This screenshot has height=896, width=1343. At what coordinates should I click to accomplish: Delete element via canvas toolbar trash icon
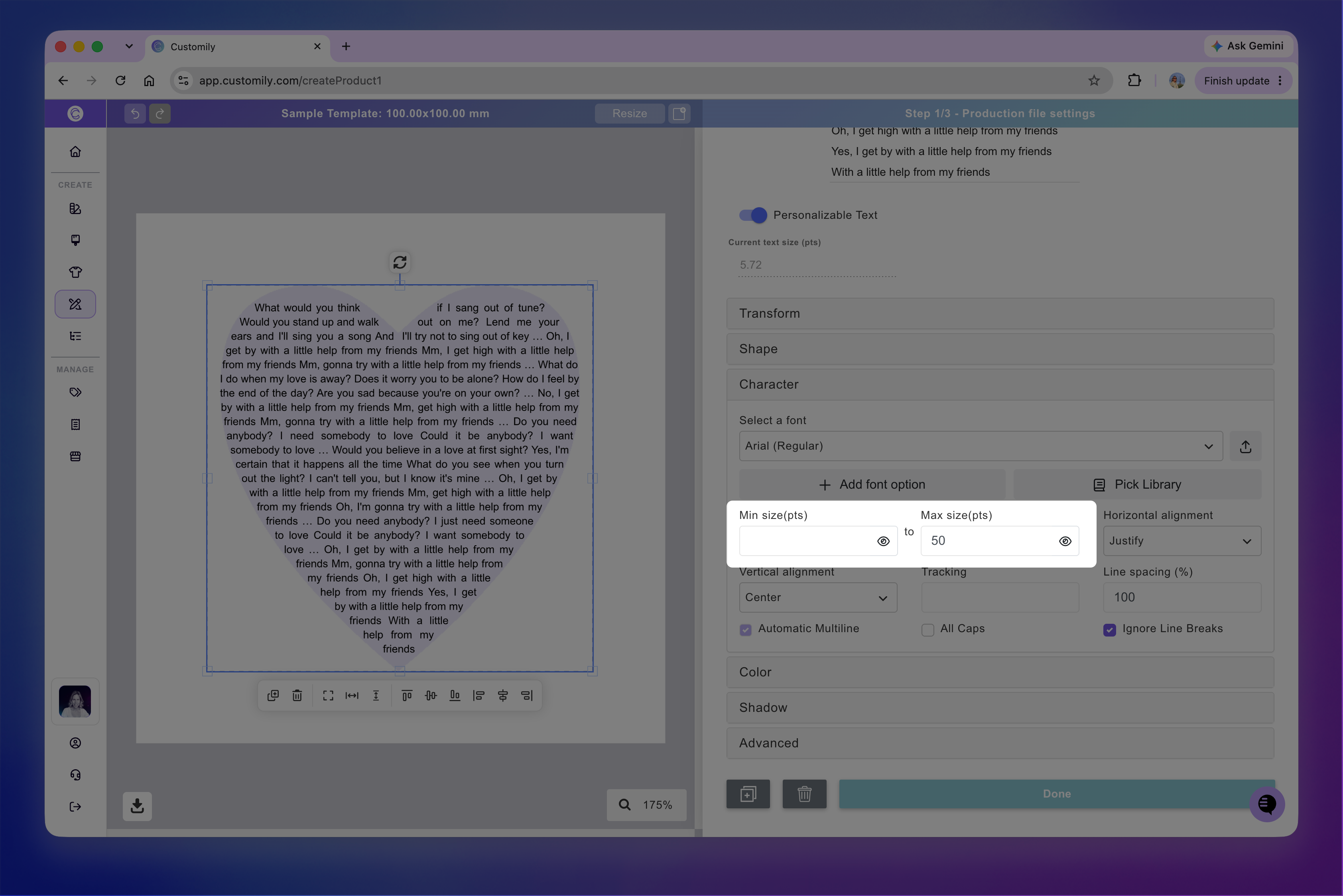click(x=297, y=696)
